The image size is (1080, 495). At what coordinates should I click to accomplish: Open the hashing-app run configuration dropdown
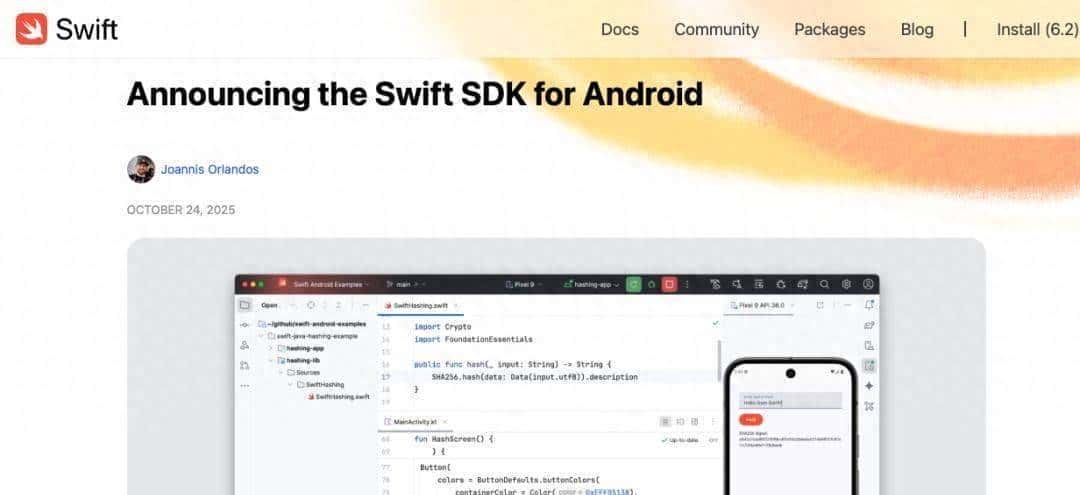[x=592, y=284]
